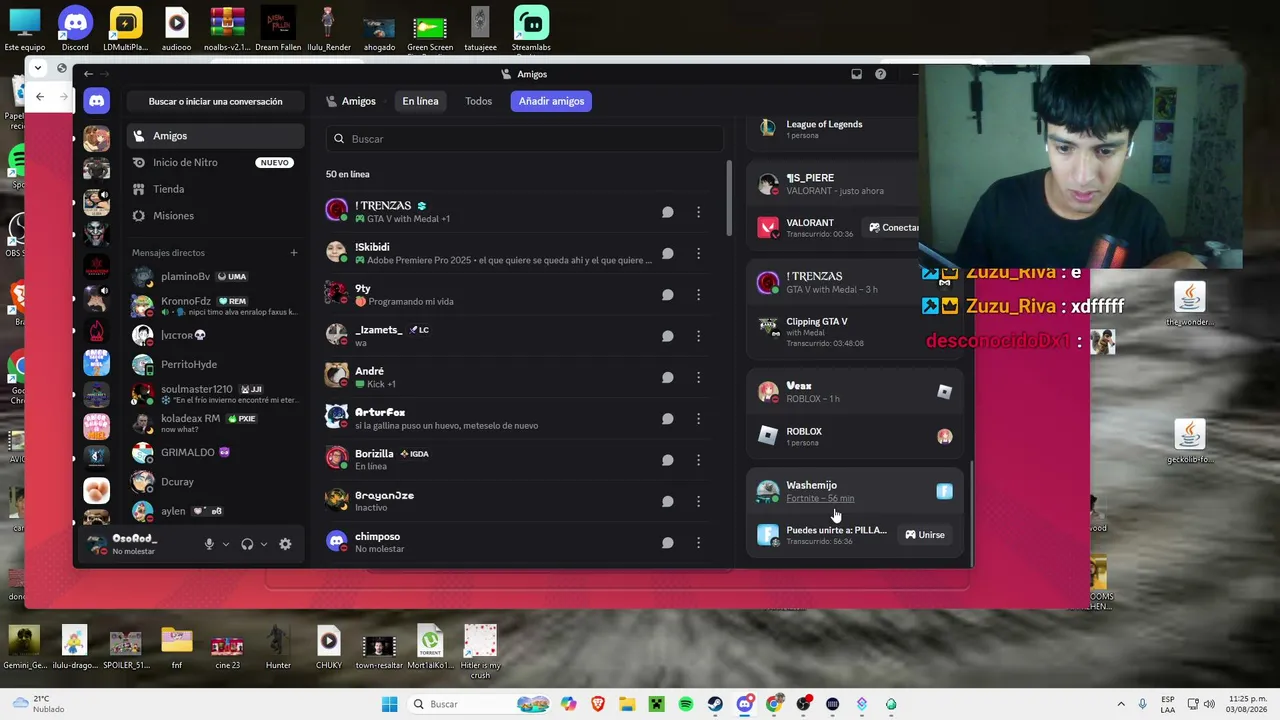Click Buscar o iniciar una conversación

215,101
